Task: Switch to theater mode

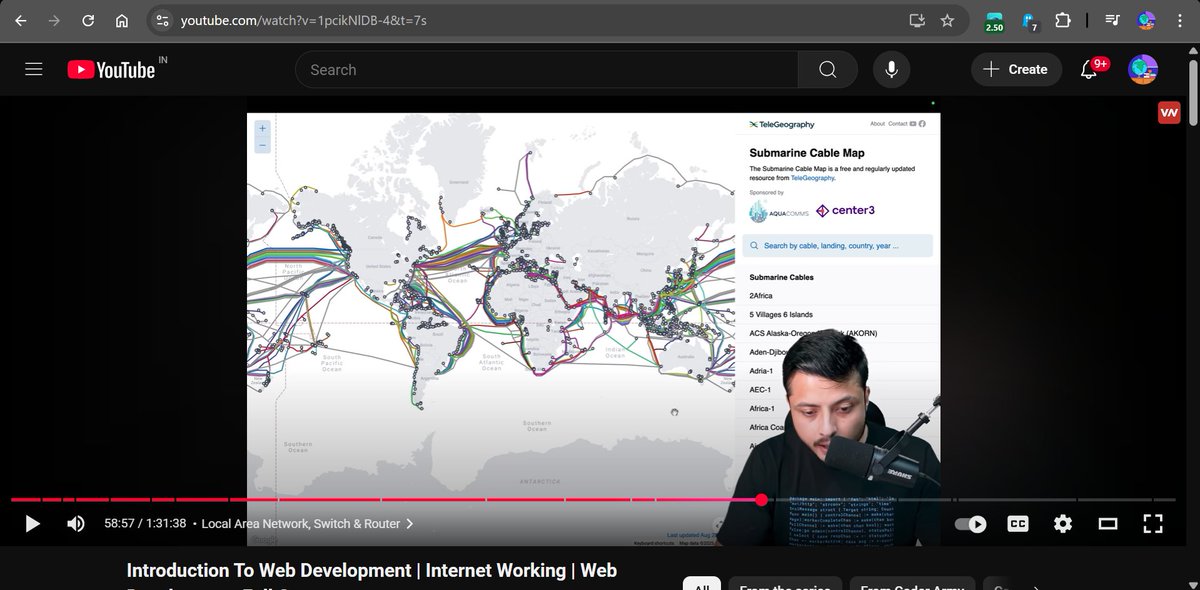Action: pos(1108,523)
